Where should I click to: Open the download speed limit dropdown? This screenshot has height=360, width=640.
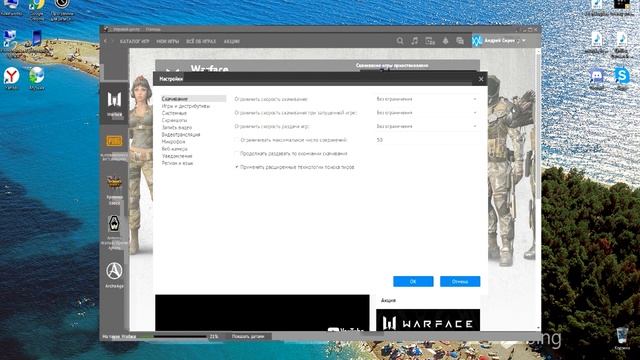point(426,99)
